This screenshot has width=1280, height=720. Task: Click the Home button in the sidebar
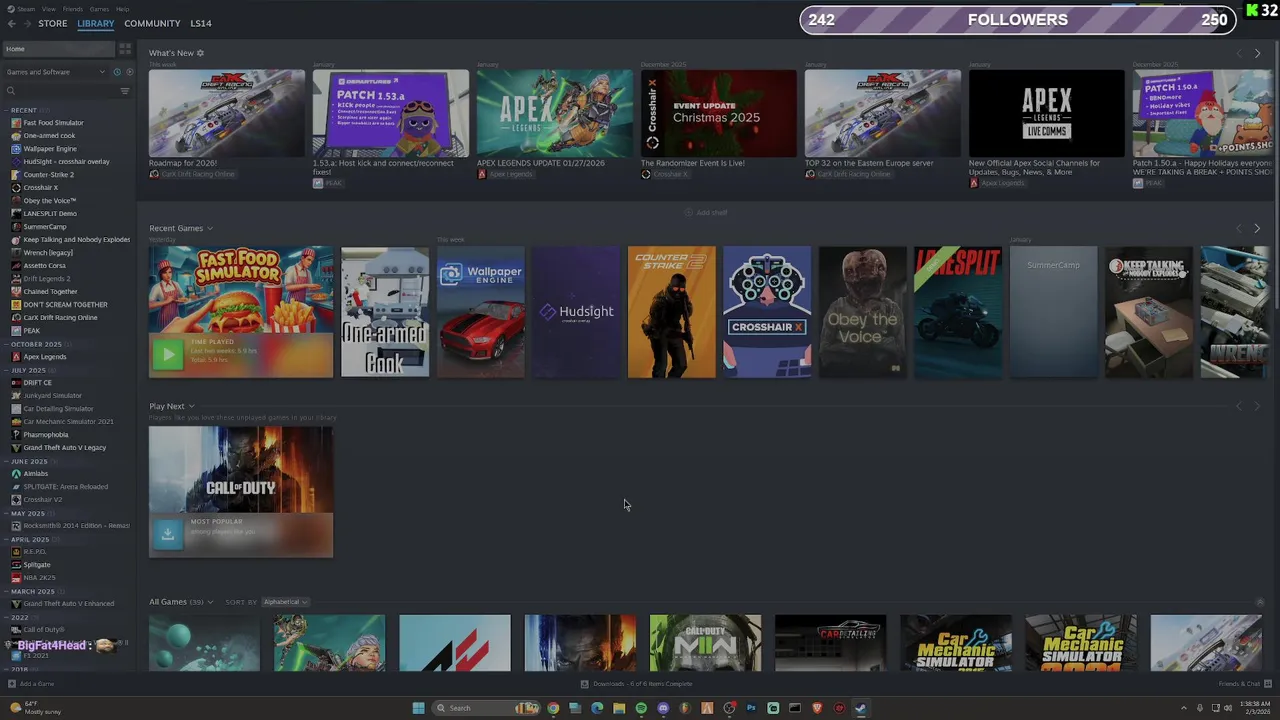[58, 48]
